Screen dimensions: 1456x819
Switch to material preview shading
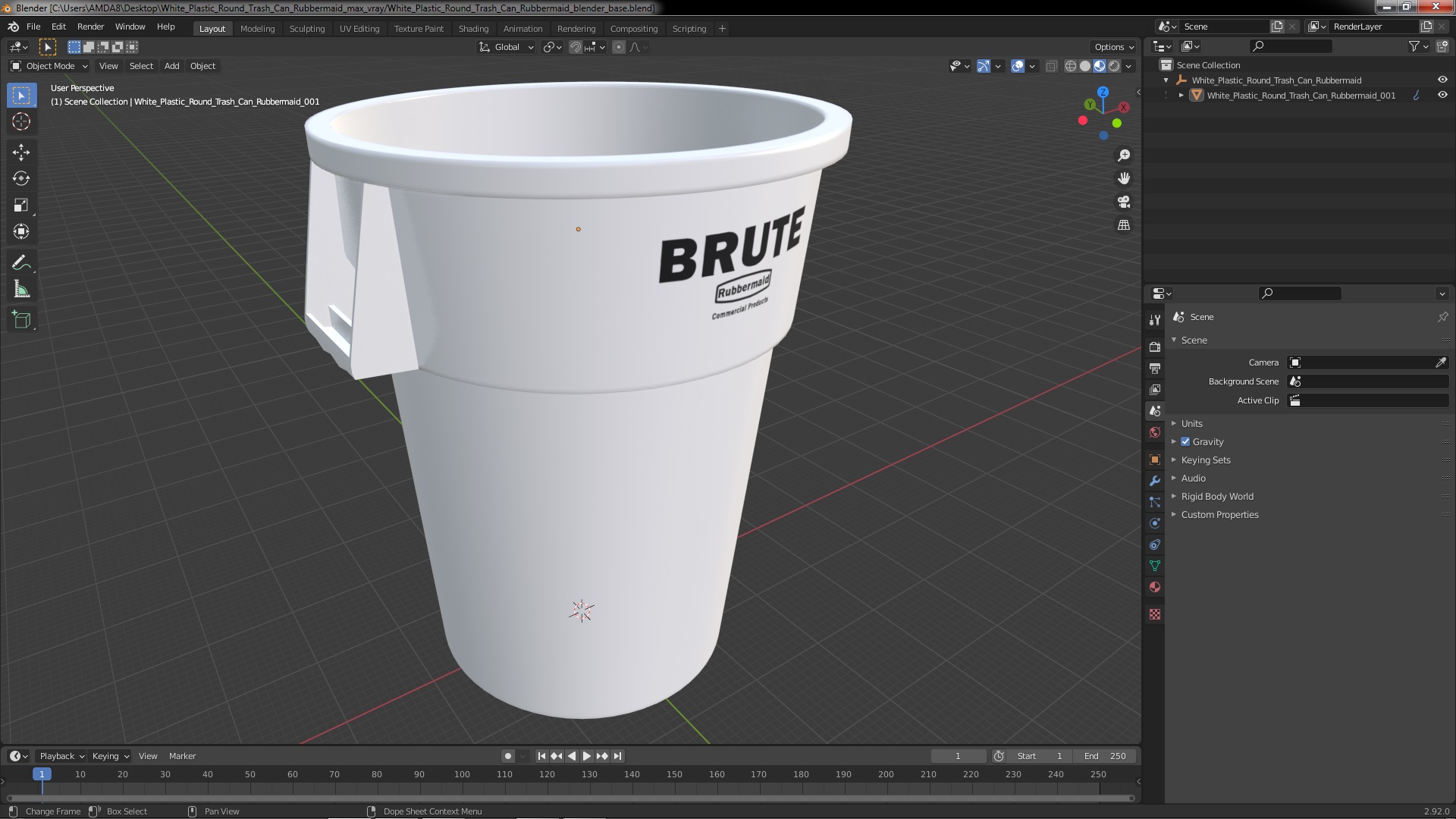(1100, 66)
